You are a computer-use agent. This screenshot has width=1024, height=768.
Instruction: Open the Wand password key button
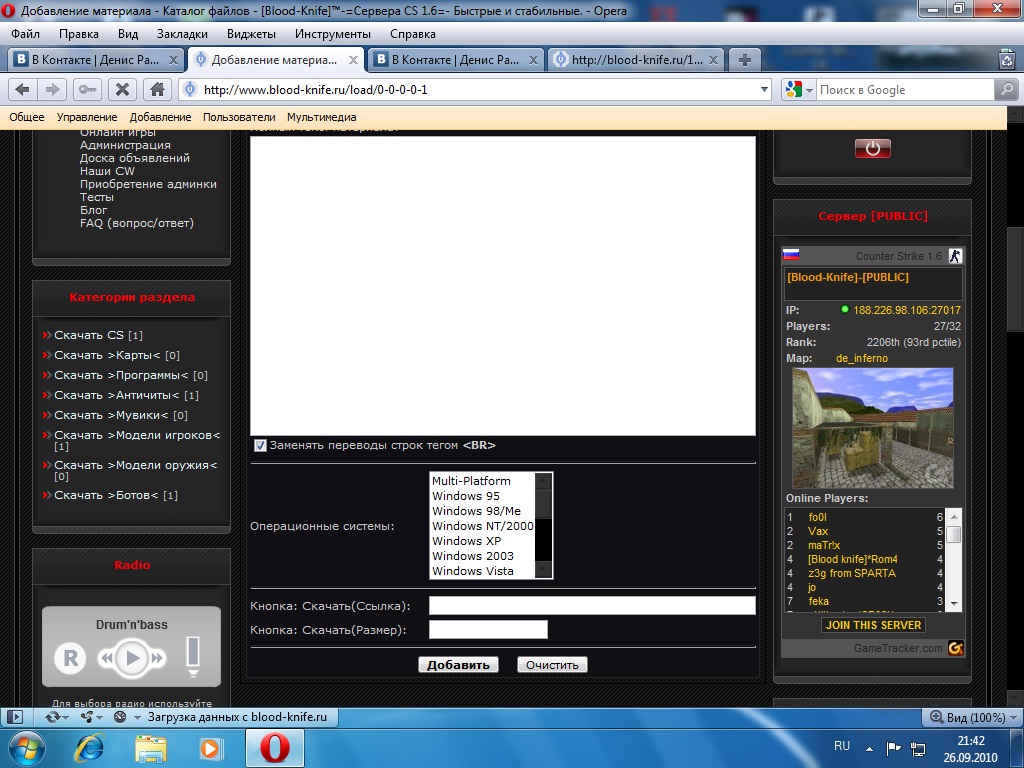pyautogui.click(x=87, y=89)
